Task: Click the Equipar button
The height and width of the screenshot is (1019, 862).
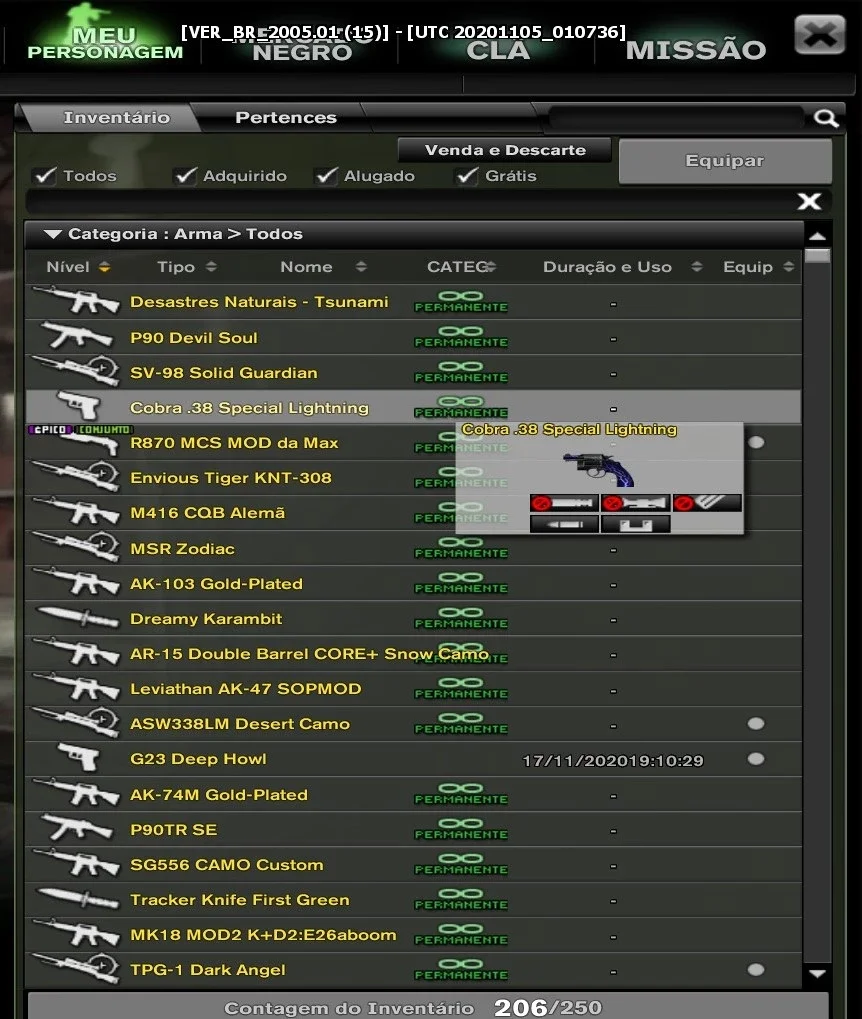Action: 725,161
